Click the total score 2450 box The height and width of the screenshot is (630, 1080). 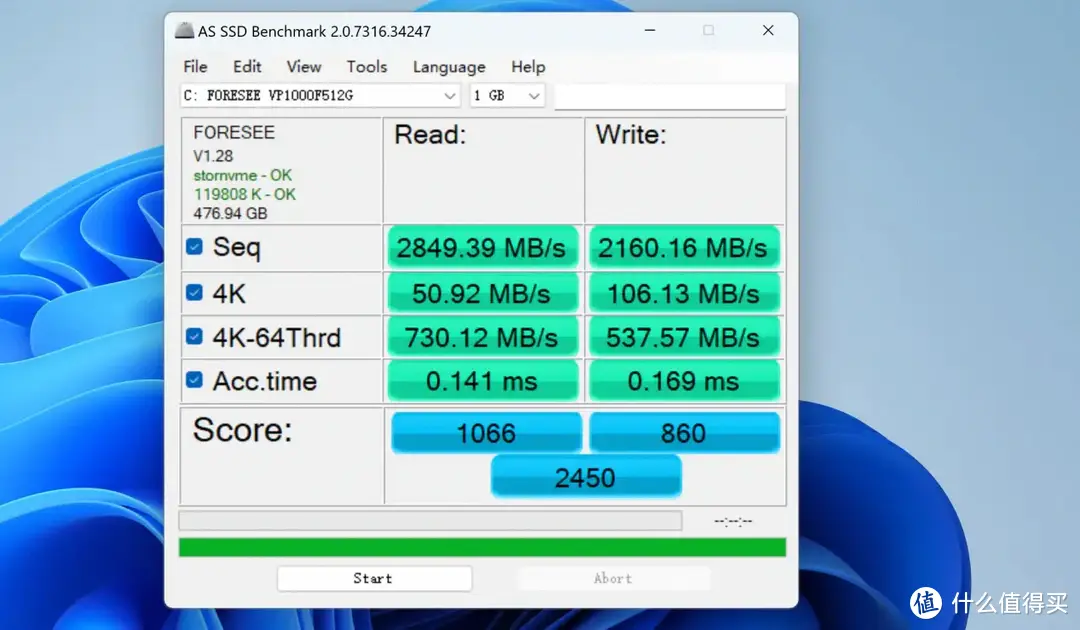click(x=585, y=477)
